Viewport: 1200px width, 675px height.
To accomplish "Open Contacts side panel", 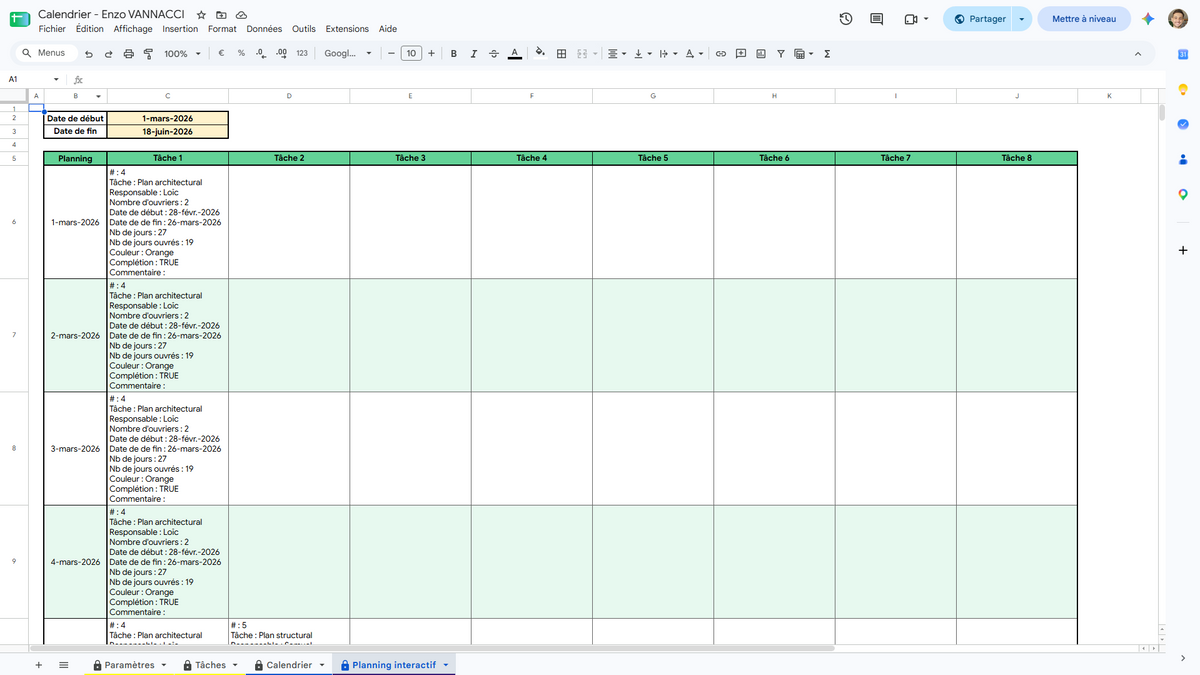I will click(x=1182, y=158).
